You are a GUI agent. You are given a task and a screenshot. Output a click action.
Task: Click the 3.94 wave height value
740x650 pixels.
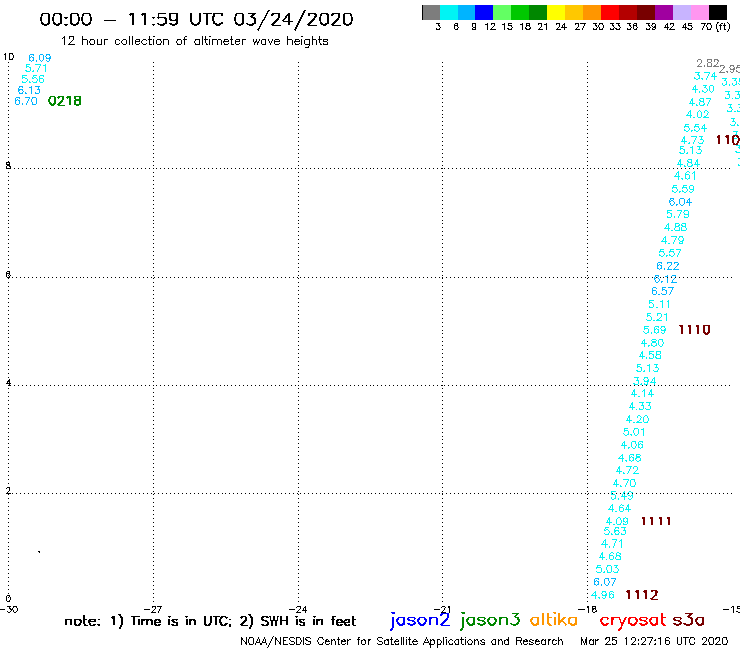tap(645, 381)
